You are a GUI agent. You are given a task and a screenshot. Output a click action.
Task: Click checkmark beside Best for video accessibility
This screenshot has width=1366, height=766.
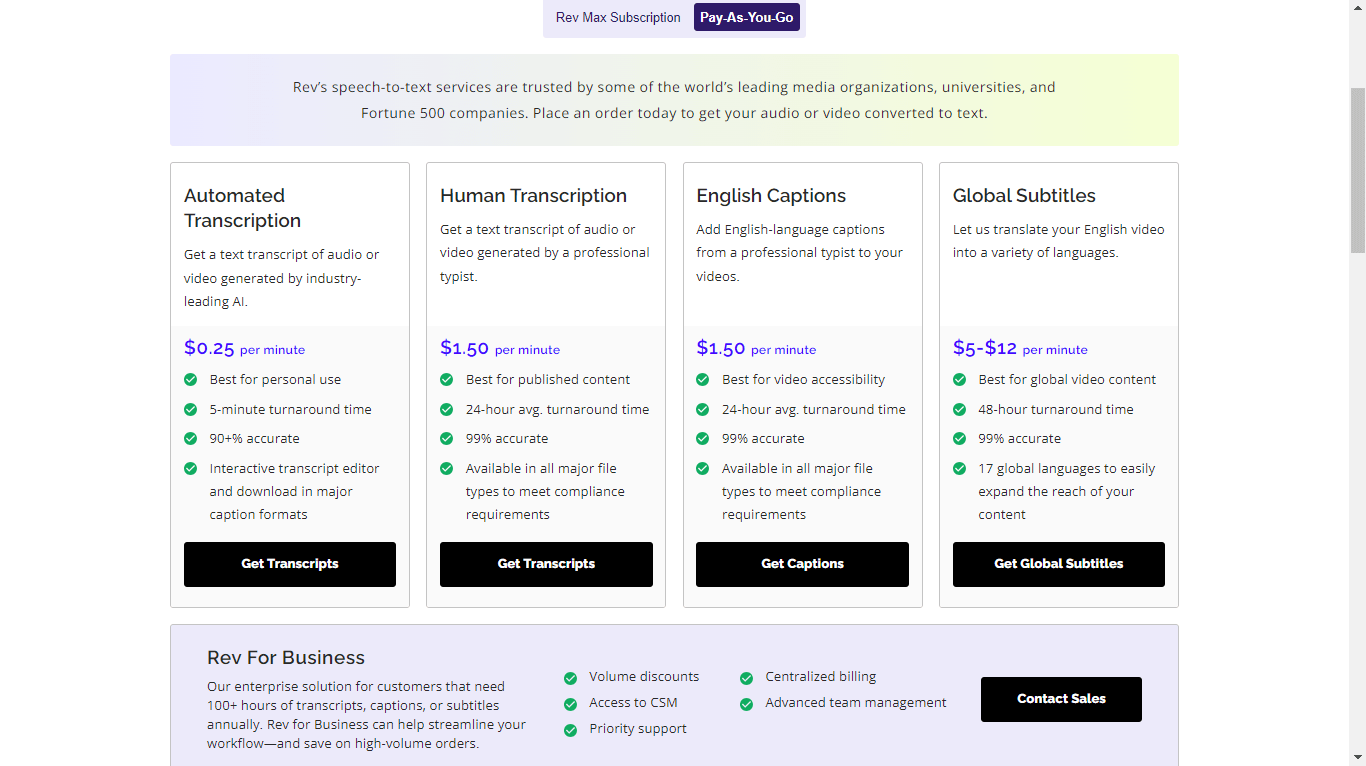(x=703, y=379)
